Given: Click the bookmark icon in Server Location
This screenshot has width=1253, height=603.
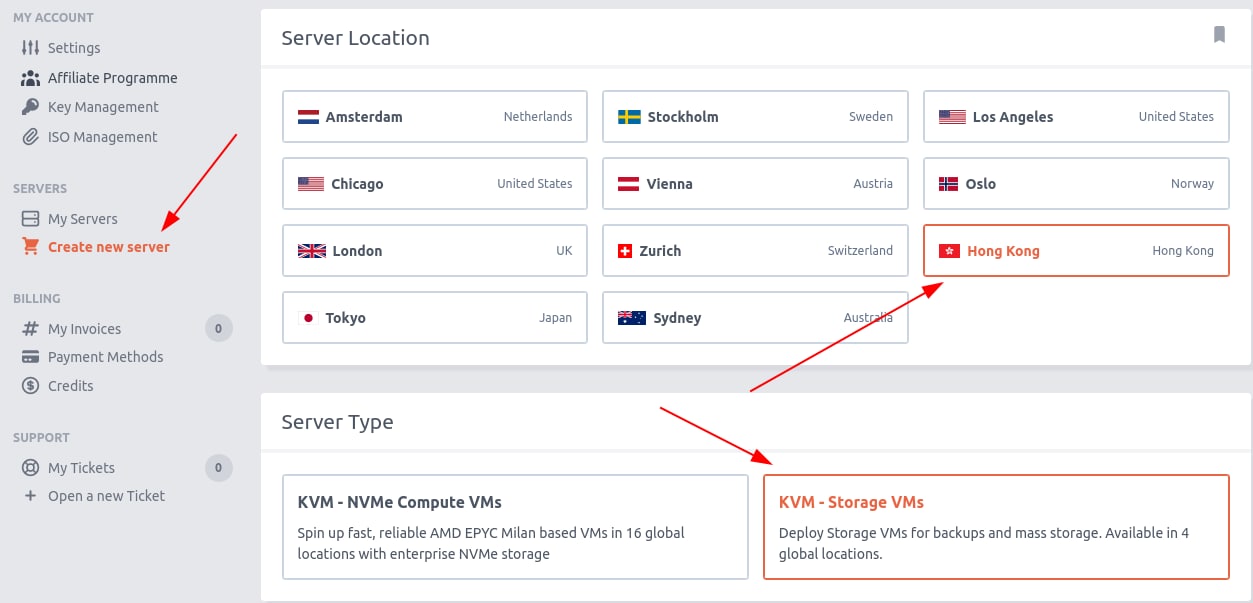Looking at the screenshot, I should 1219,35.
